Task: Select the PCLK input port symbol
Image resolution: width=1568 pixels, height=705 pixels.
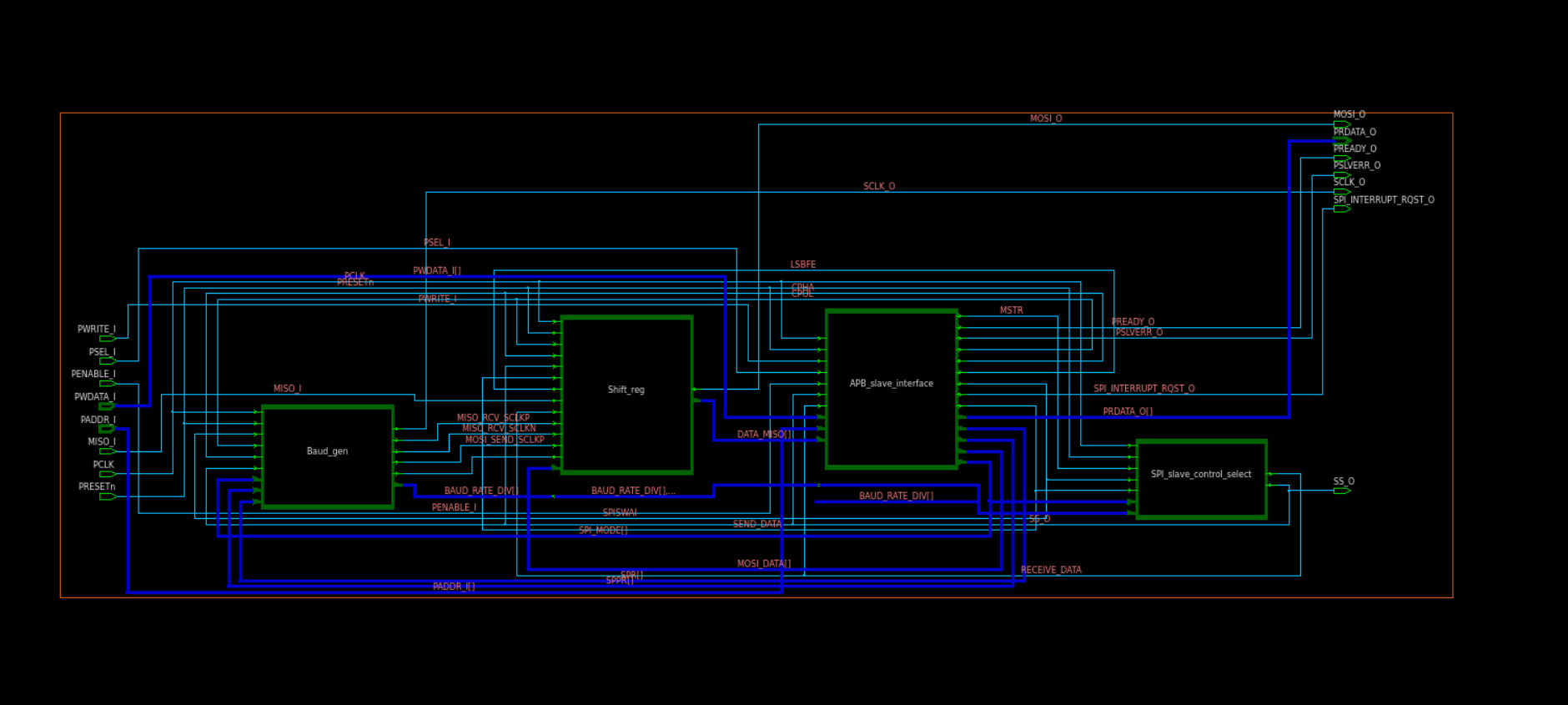Action: point(108,474)
